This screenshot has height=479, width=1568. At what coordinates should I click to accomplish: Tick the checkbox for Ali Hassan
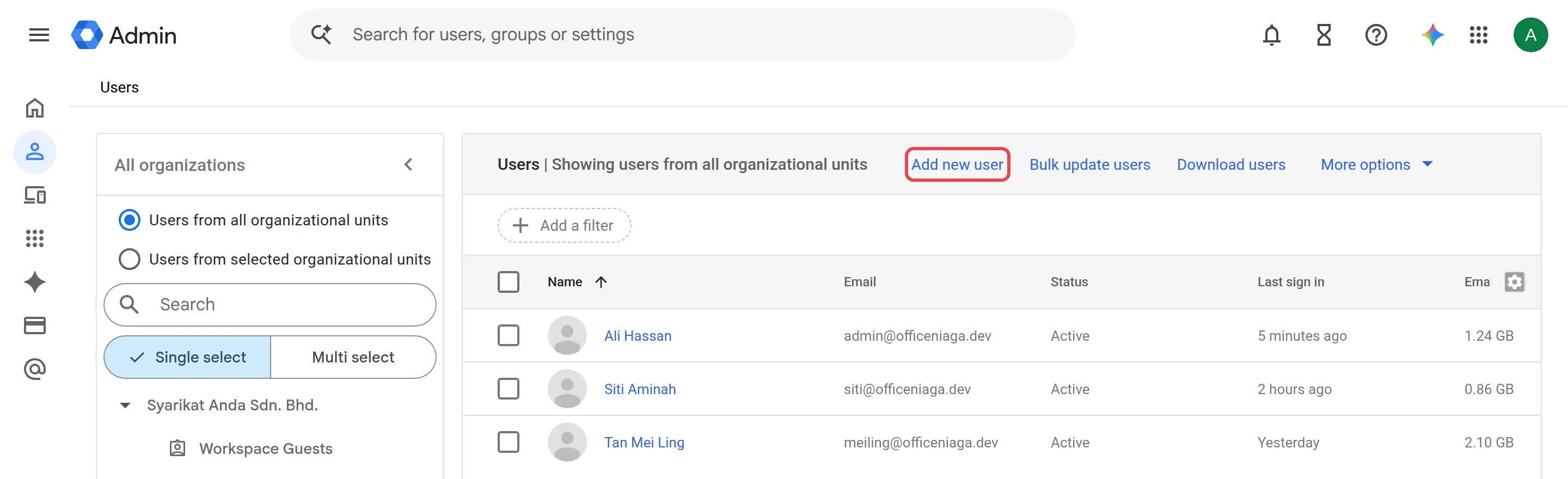click(x=509, y=335)
